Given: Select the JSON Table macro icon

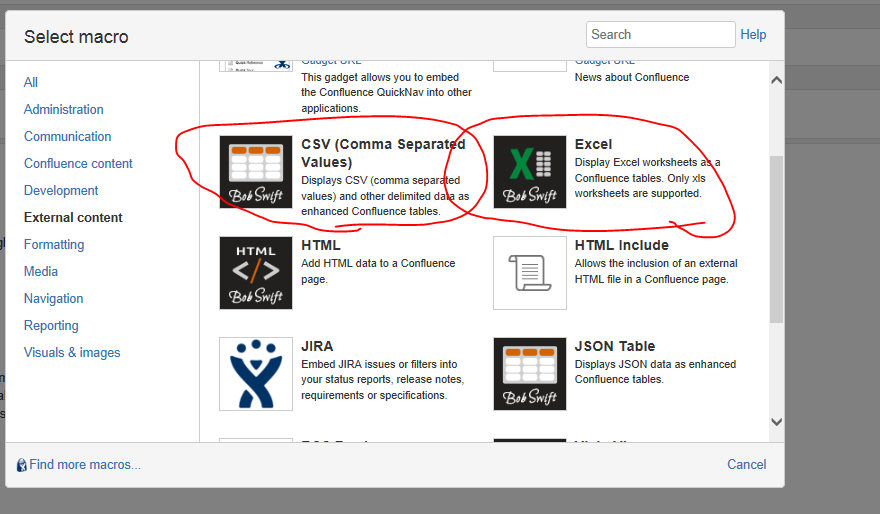Looking at the screenshot, I should coord(530,374).
